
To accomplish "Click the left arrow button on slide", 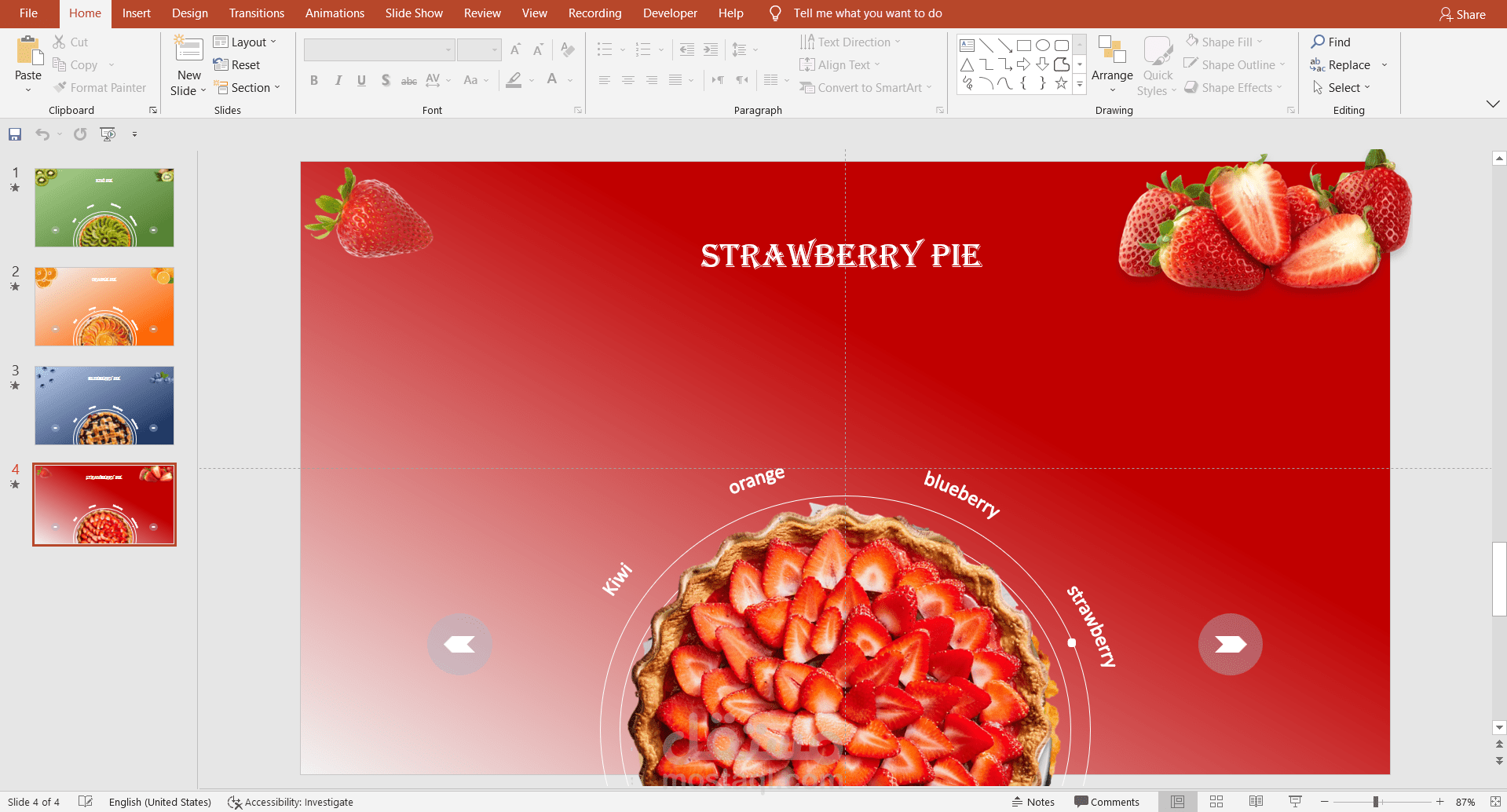I will [x=459, y=644].
